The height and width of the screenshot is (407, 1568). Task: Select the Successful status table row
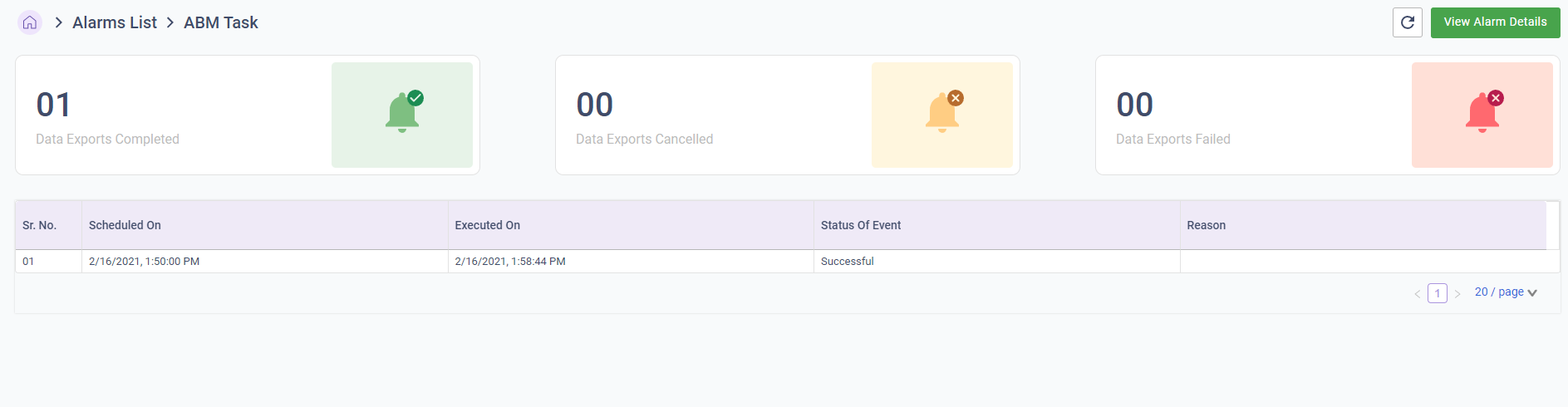[x=847, y=262]
